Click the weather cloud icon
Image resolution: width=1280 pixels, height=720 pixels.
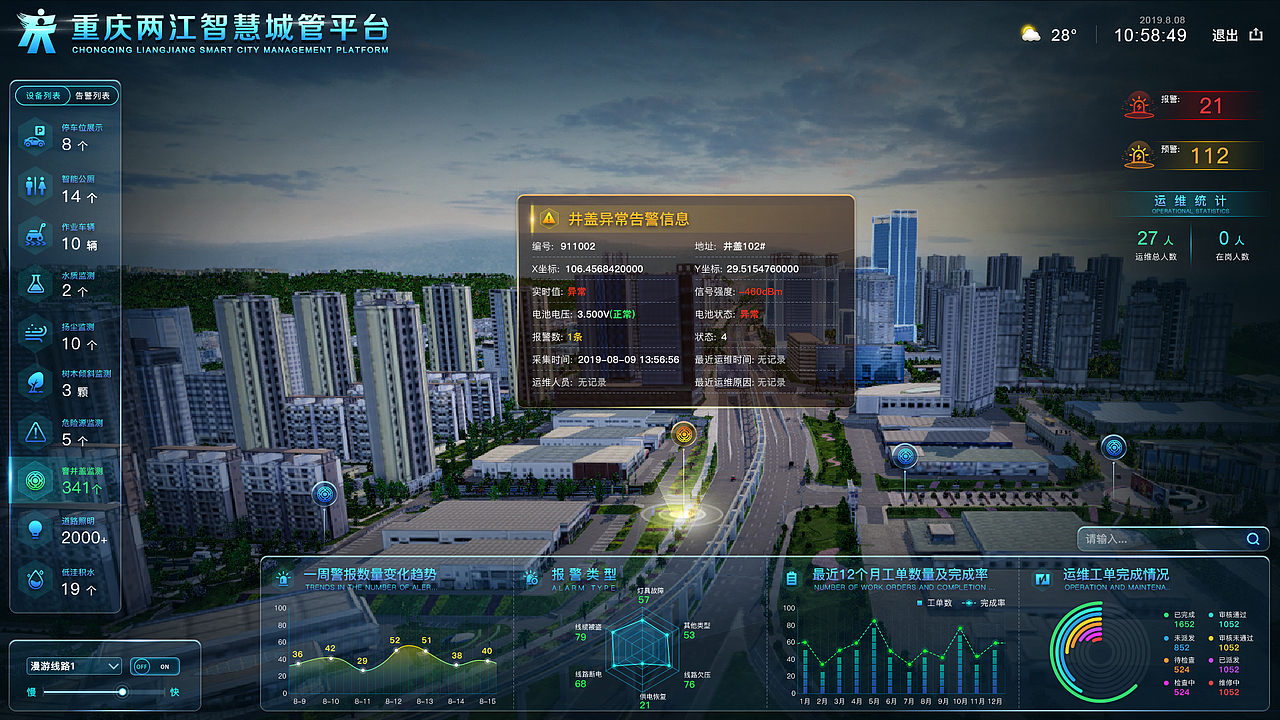[1031, 34]
